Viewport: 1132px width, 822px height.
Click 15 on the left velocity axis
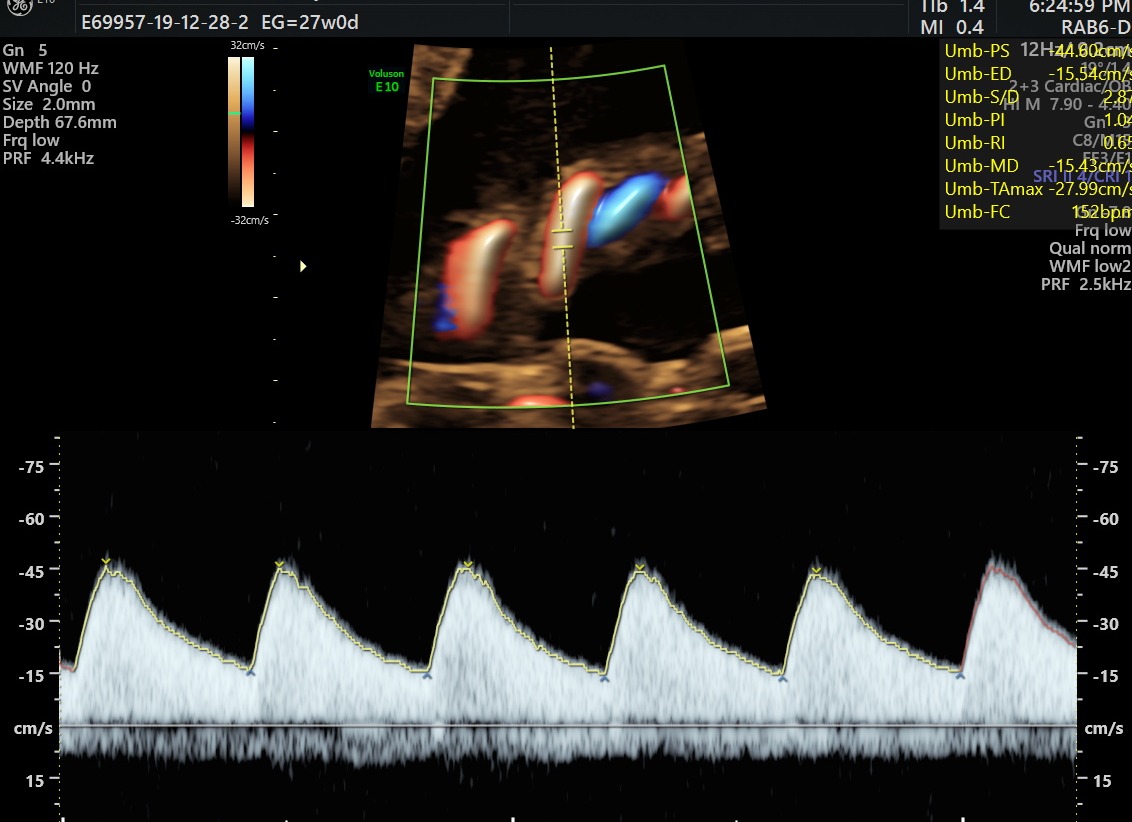[x=34, y=781]
